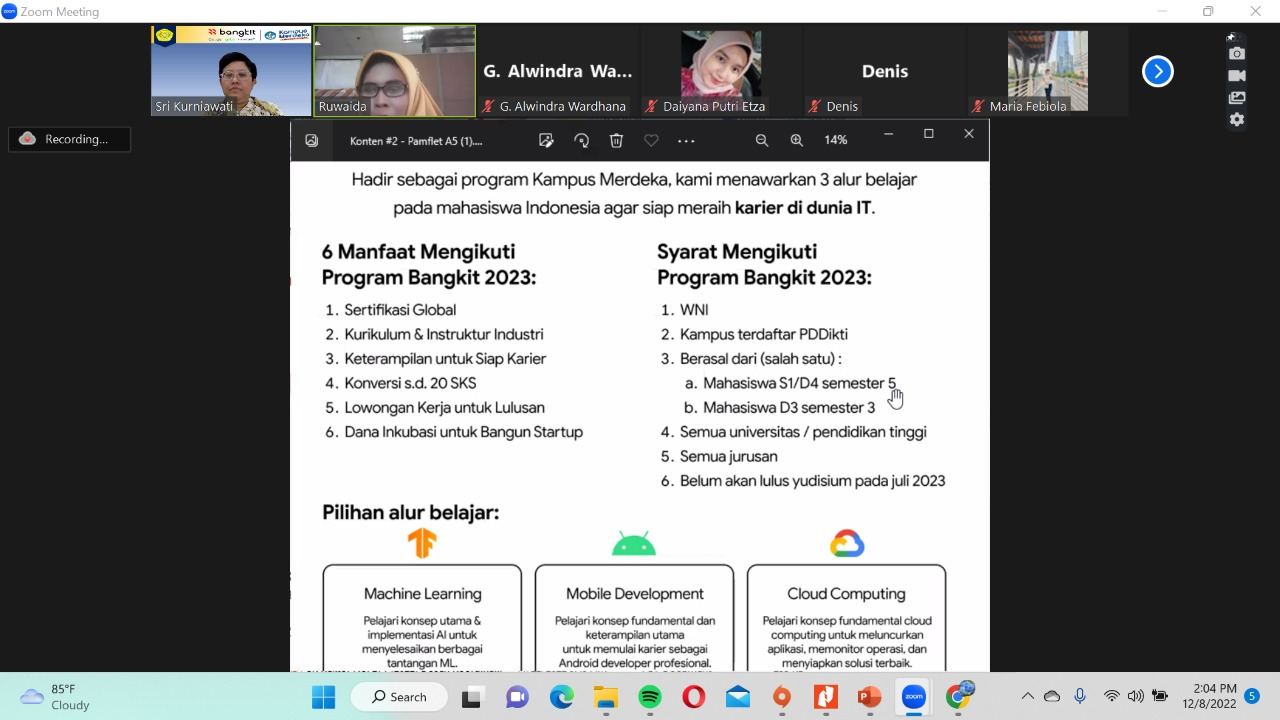
Task: Click the taskbar Search box
Action: [401, 697]
